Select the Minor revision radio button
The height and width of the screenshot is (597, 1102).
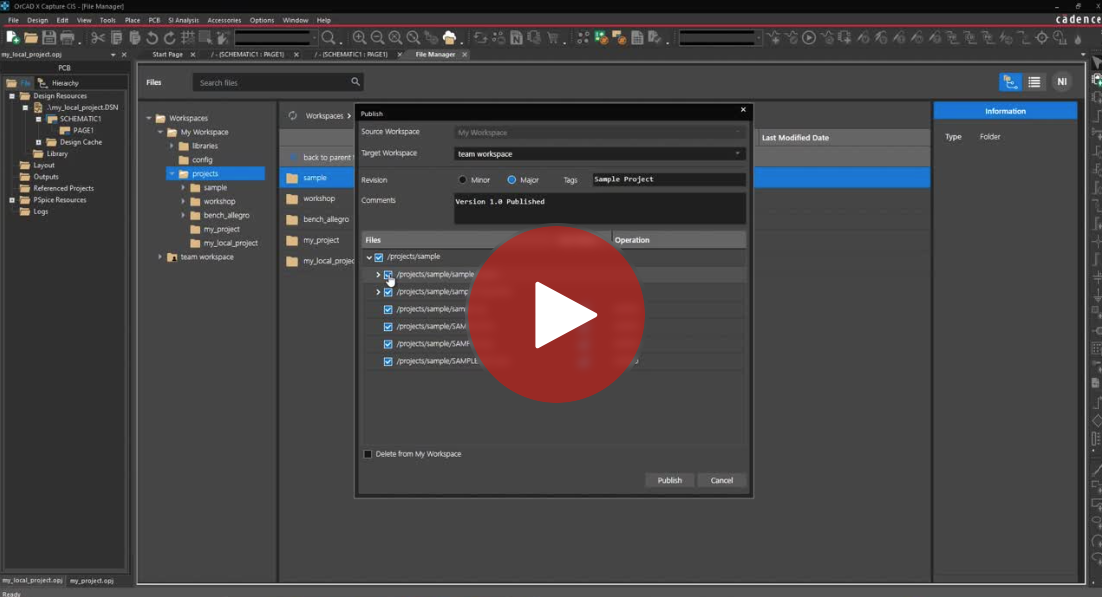[x=462, y=180]
